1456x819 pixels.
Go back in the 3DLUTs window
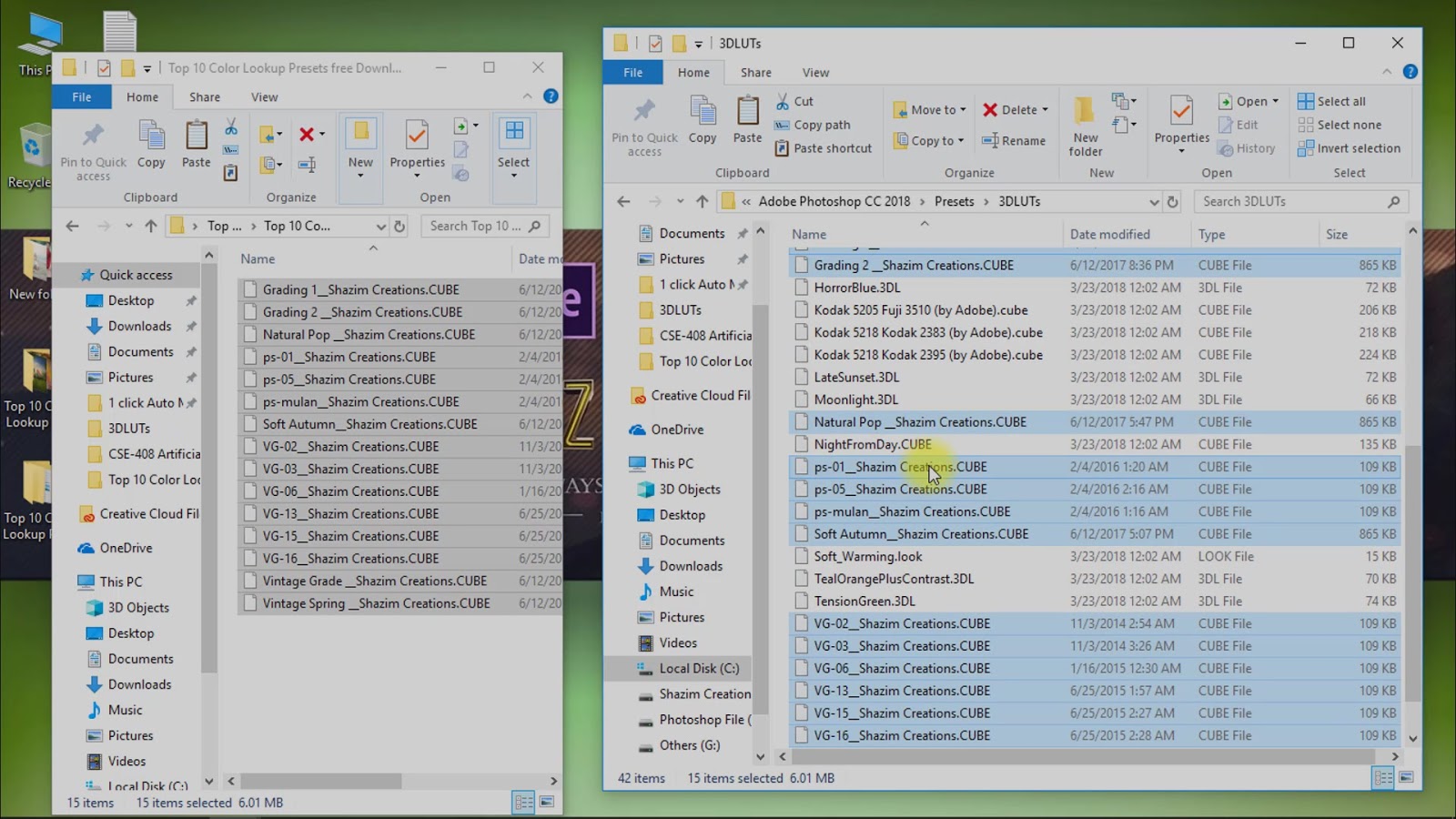pyautogui.click(x=623, y=202)
